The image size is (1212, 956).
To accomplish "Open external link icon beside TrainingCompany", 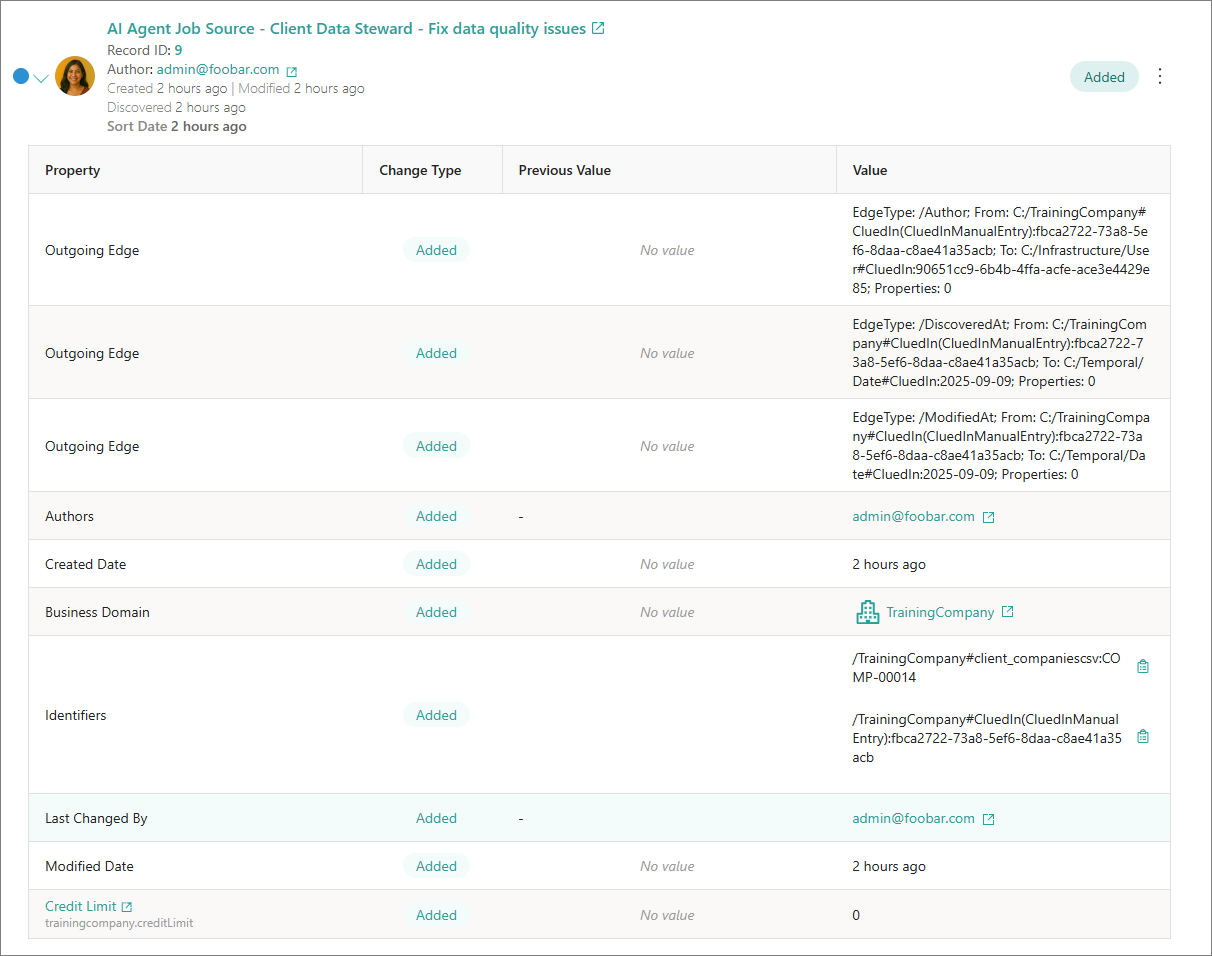I will (1008, 612).
